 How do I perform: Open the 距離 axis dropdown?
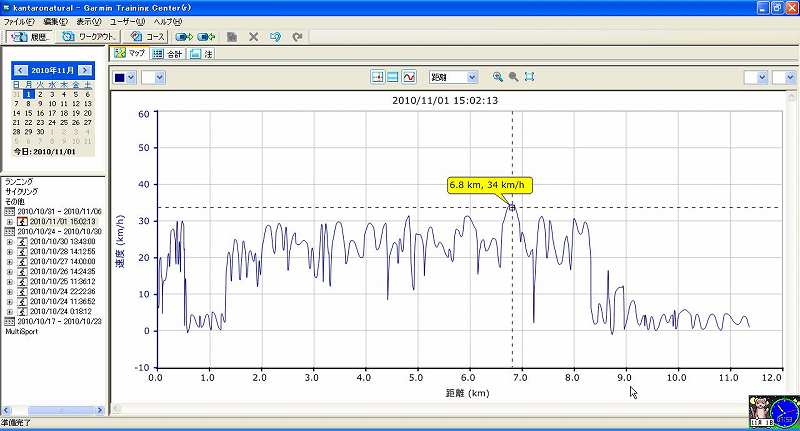tap(453, 77)
